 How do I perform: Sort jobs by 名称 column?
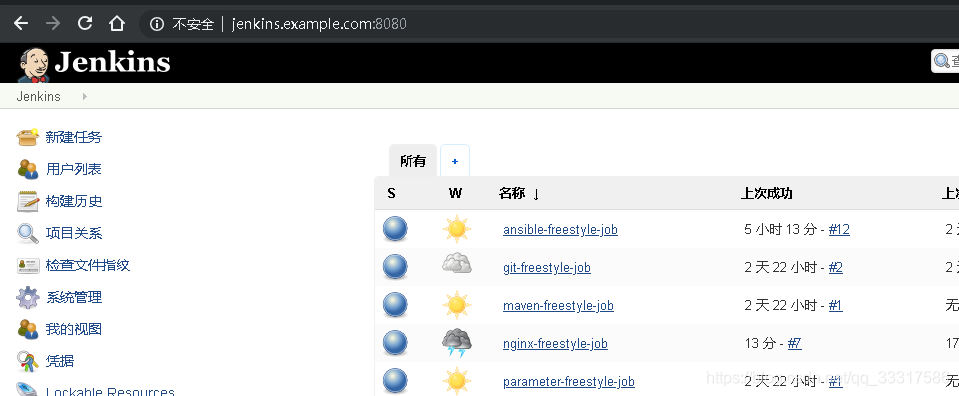(x=519, y=193)
